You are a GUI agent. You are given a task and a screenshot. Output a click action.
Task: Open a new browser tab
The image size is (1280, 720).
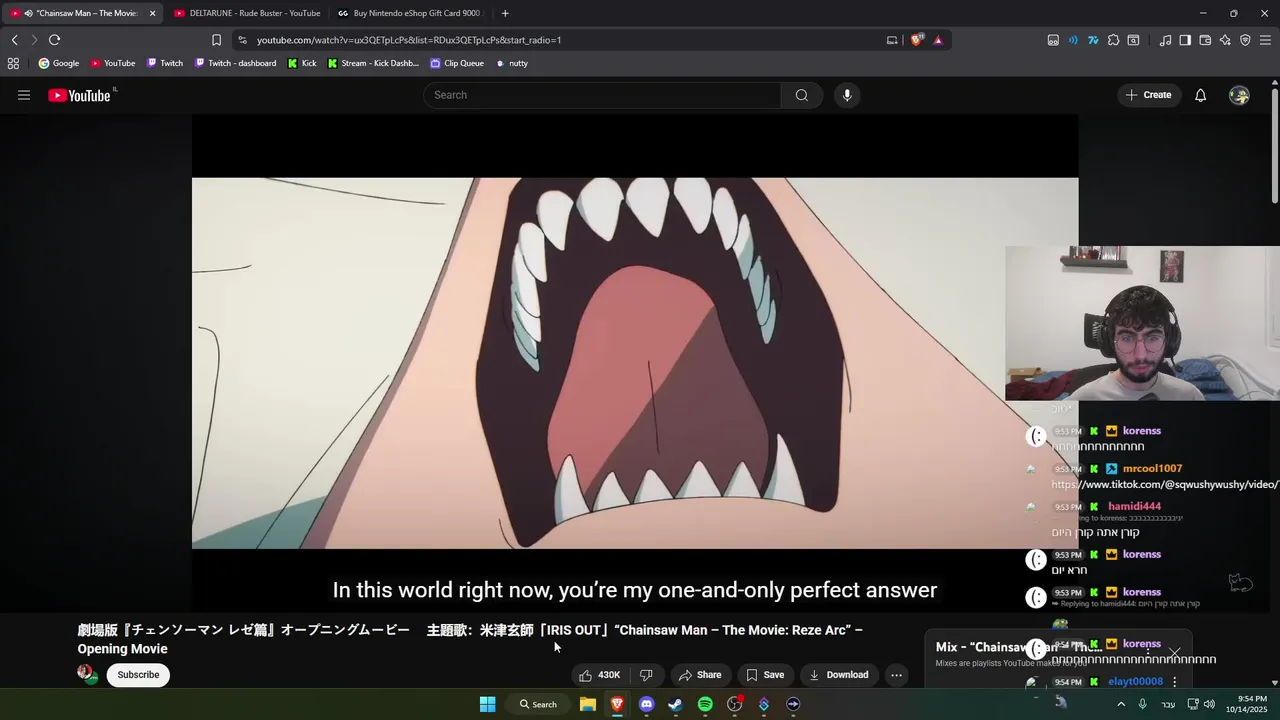(505, 13)
